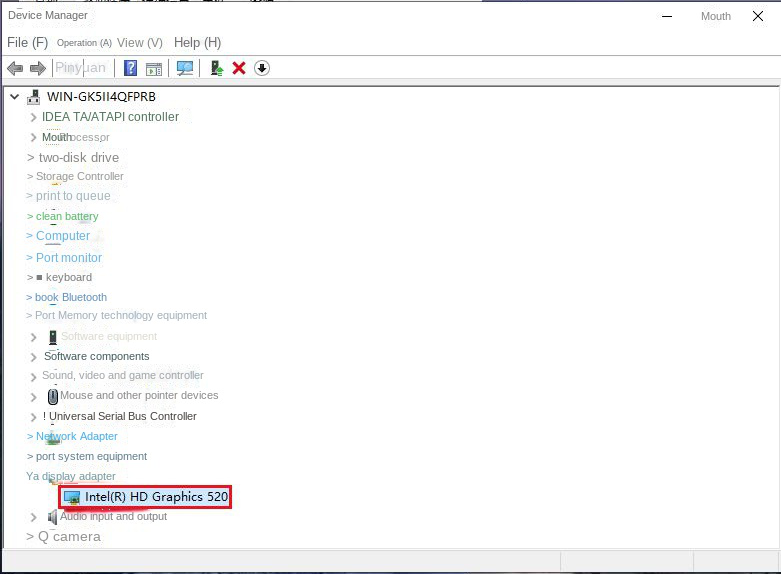This screenshot has width=781, height=574.
Task: Click the update driver green arrow icon
Action: pos(217,68)
